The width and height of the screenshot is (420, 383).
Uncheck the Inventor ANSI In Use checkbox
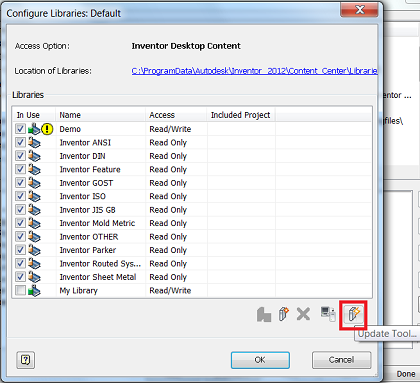pos(20,143)
